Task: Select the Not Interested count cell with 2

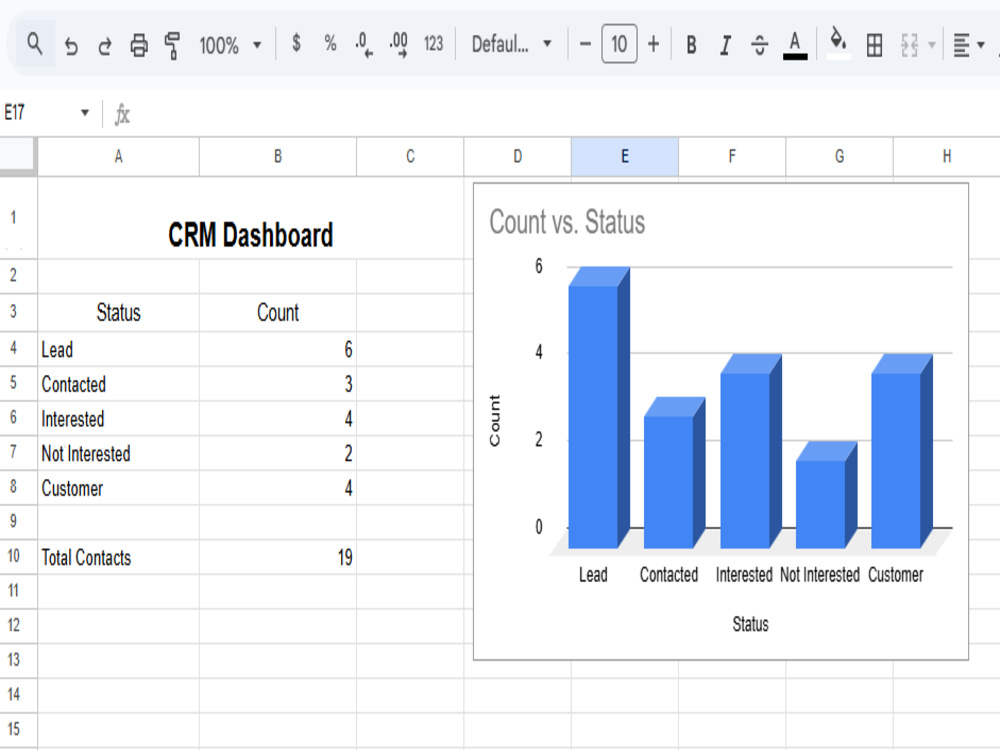Action: (x=278, y=453)
